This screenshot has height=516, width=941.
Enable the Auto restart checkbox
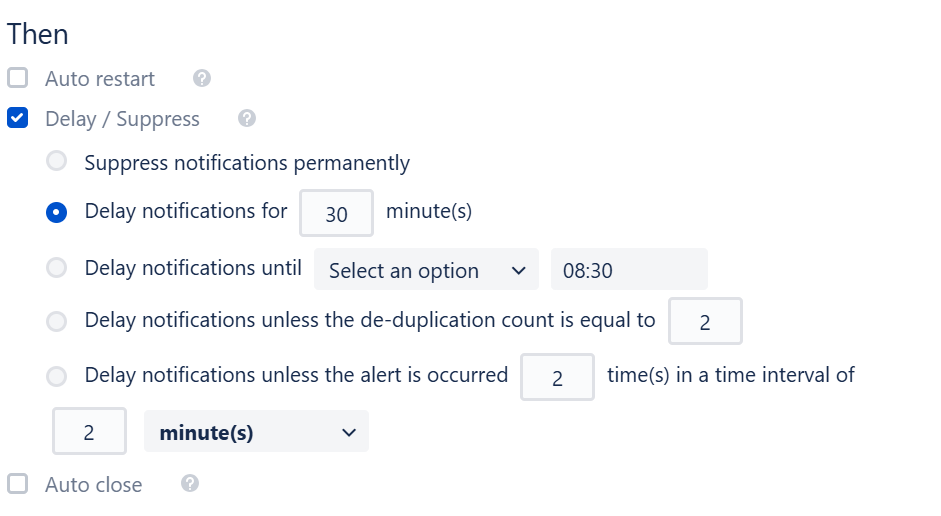[x=17, y=78]
